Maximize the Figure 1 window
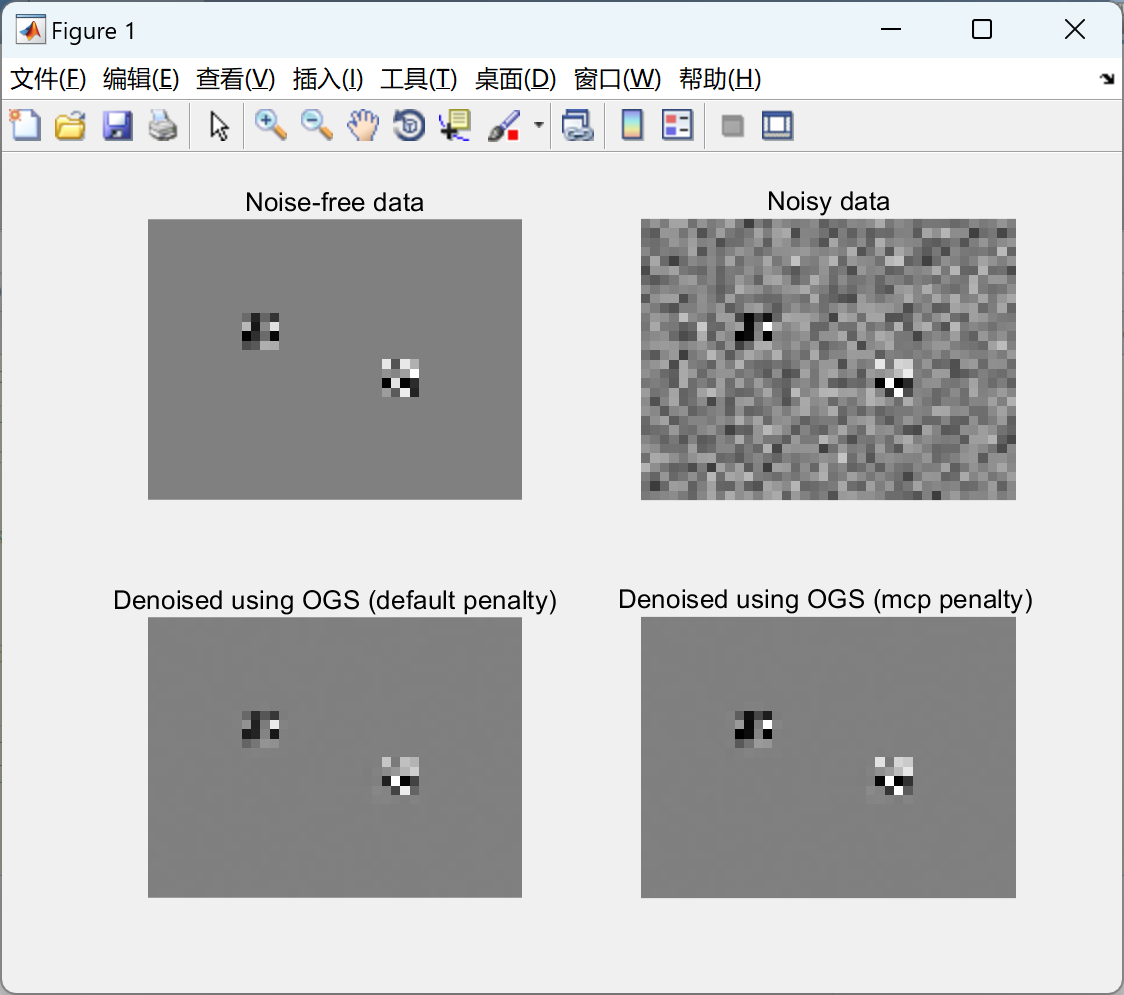 982,29
